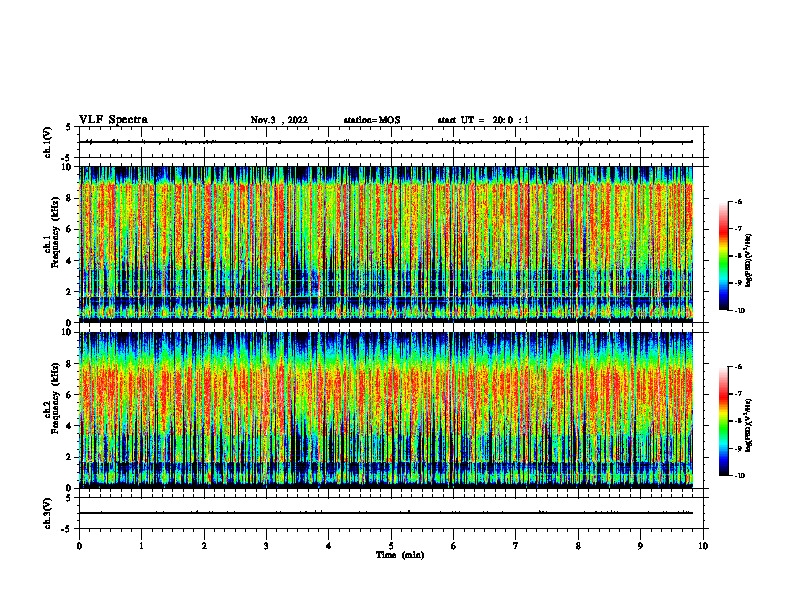The height and width of the screenshot is (612, 792).
Task: Click the "station=MOS" header label
Action: click(372, 120)
